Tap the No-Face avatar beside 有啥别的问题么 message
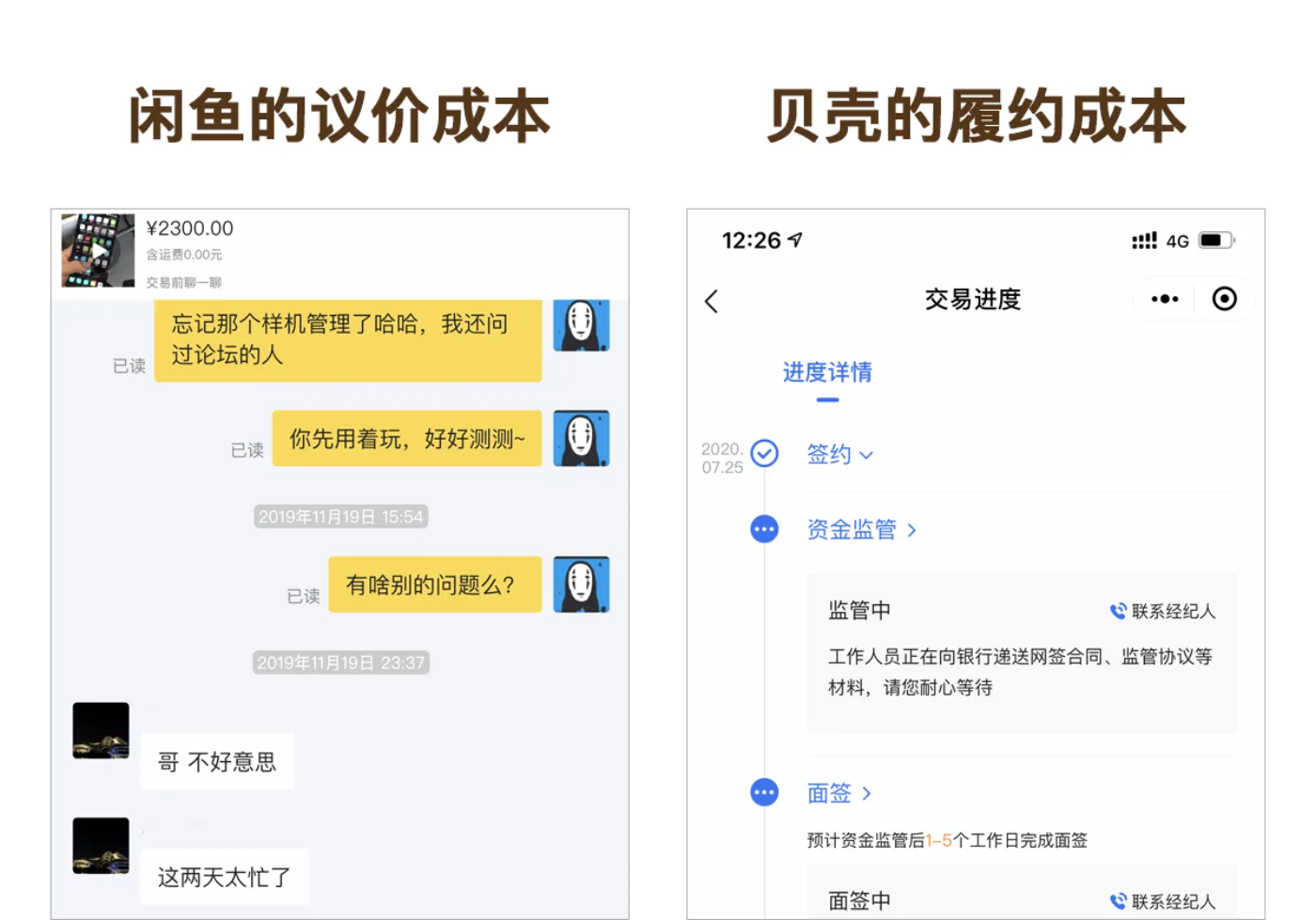 coord(581,585)
